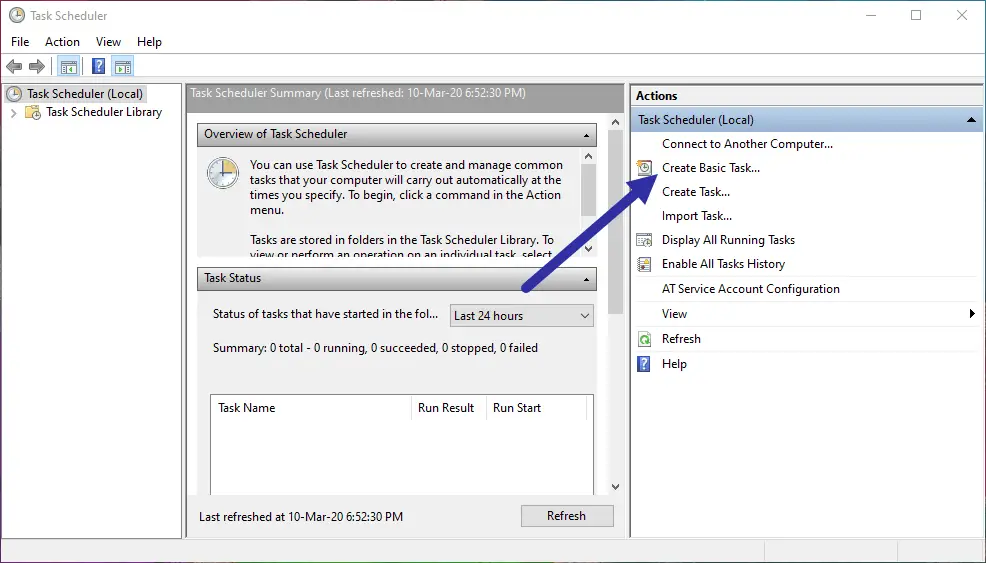Click the summary pane scrollbar down arrow
This screenshot has width=986, height=563.
pyautogui.click(x=615, y=486)
